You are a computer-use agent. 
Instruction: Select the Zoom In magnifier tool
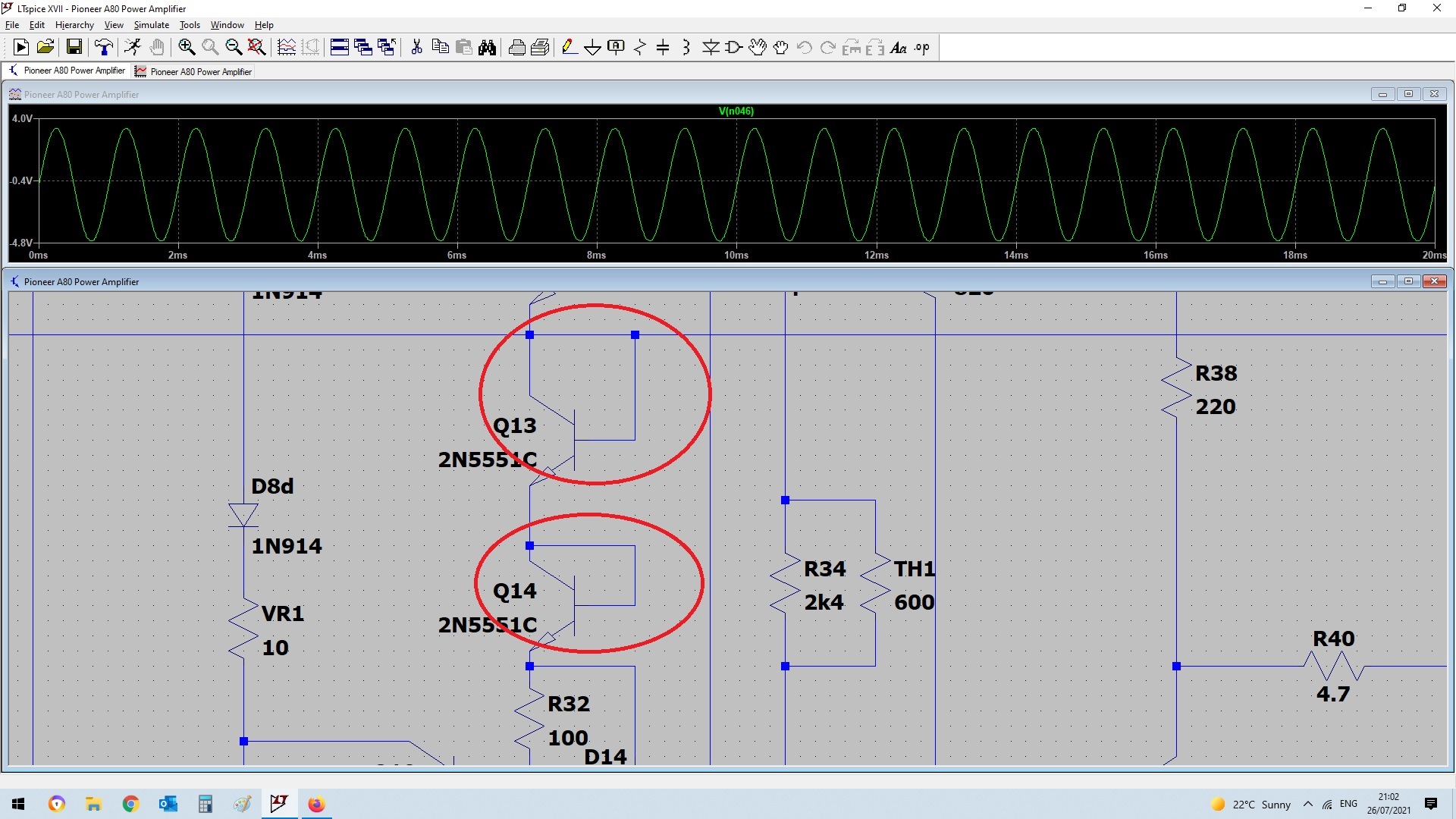pyautogui.click(x=187, y=48)
